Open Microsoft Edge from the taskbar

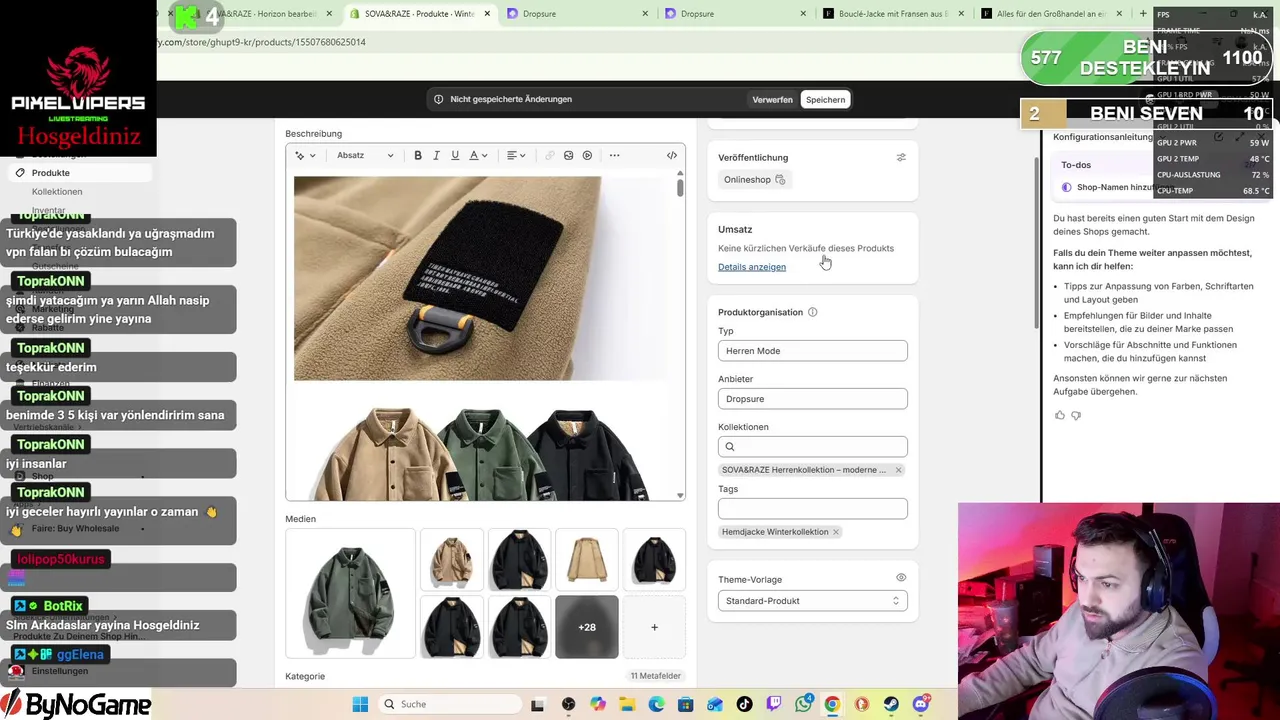656,704
